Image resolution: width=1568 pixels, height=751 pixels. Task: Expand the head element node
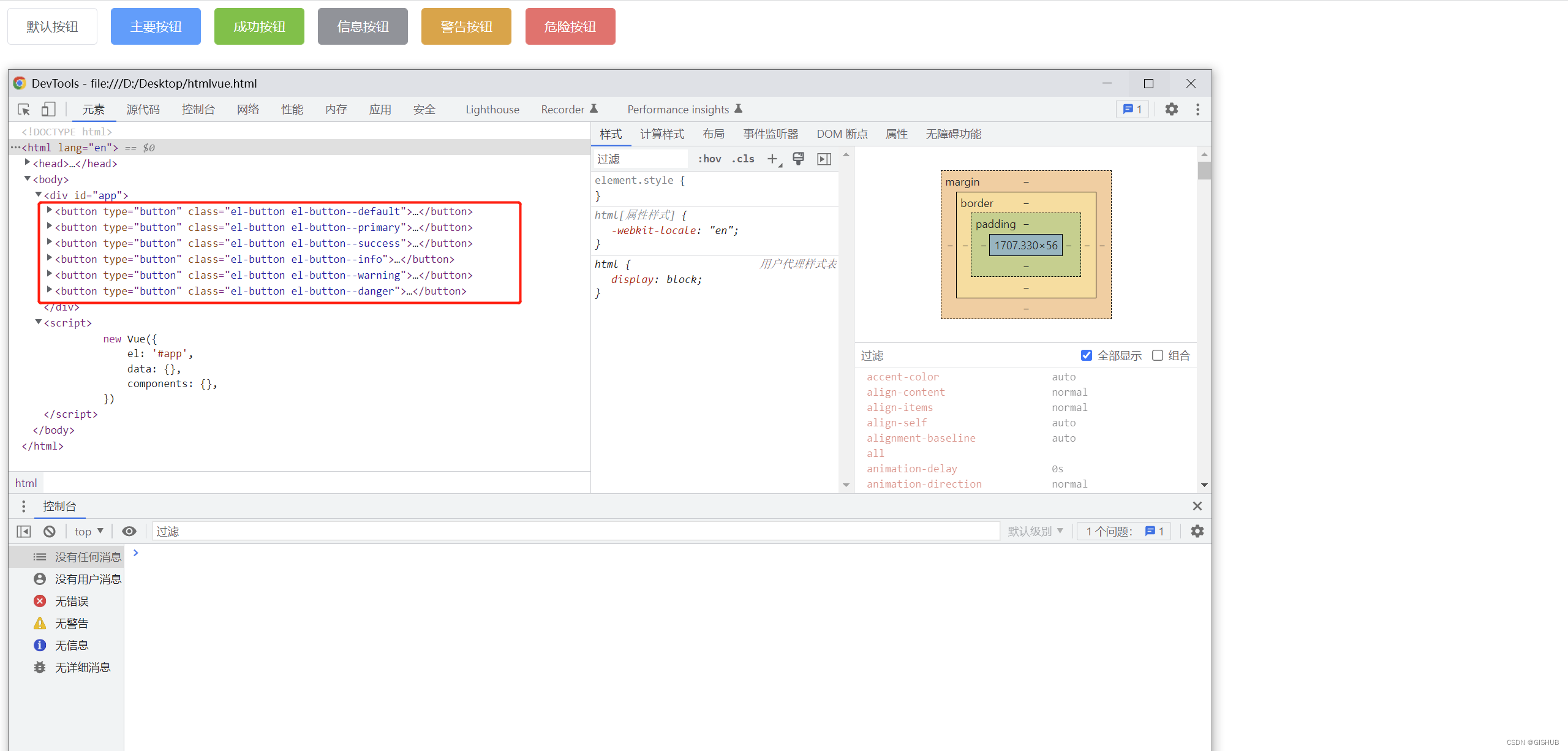[x=27, y=162]
